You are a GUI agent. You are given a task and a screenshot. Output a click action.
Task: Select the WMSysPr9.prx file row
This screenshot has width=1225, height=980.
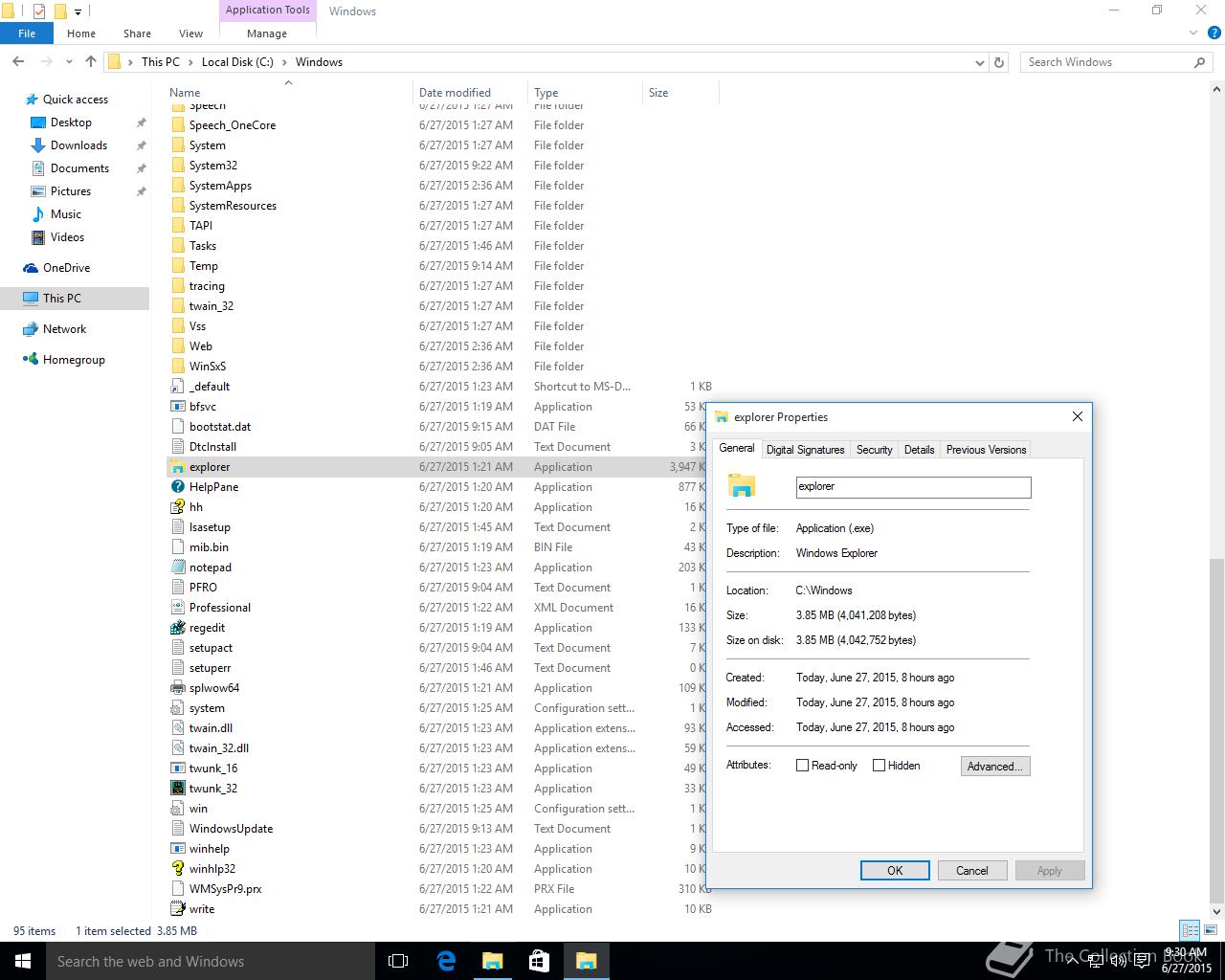point(440,889)
